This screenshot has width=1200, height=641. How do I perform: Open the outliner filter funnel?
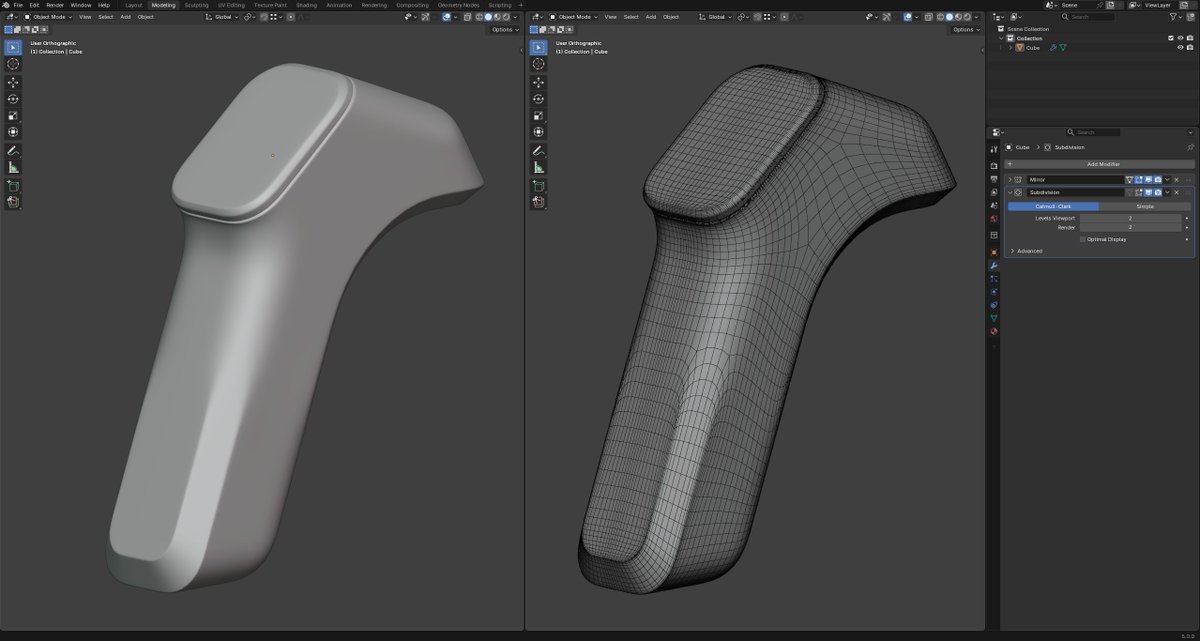pos(1173,17)
